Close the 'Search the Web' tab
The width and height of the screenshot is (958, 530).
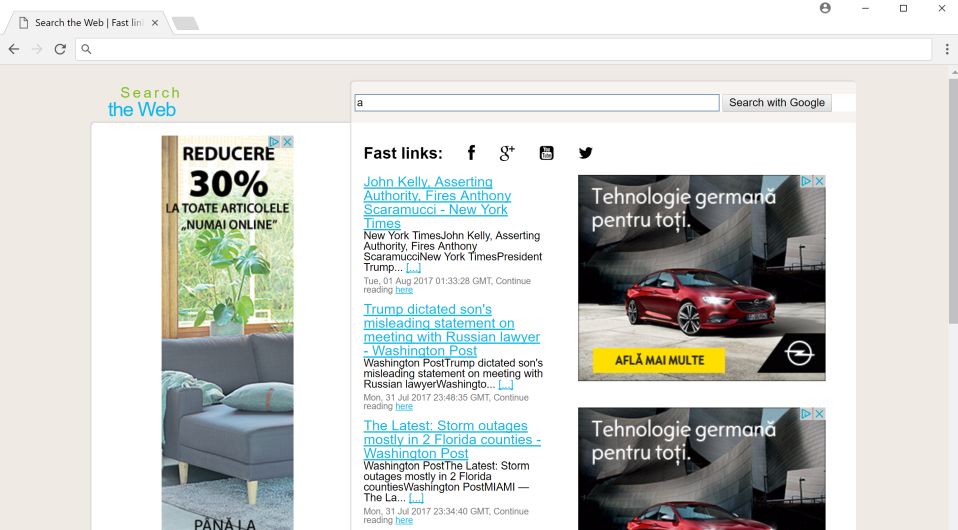click(155, 23)
